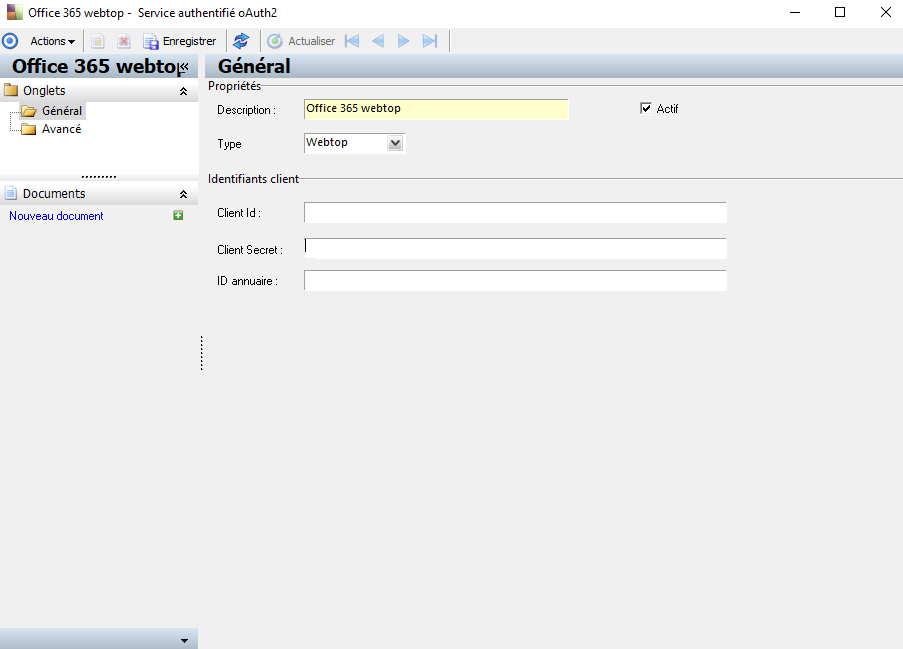Focus the Client Secret field
This screenshot has width=903, height=649.
click(515, 248)
